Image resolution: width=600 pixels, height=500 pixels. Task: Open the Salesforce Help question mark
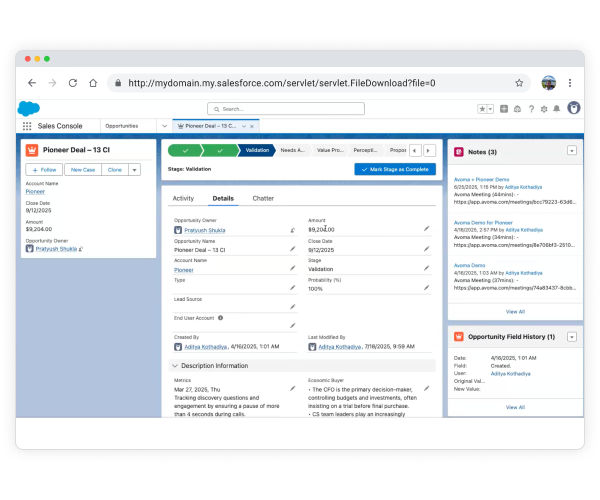click(531, 109)
